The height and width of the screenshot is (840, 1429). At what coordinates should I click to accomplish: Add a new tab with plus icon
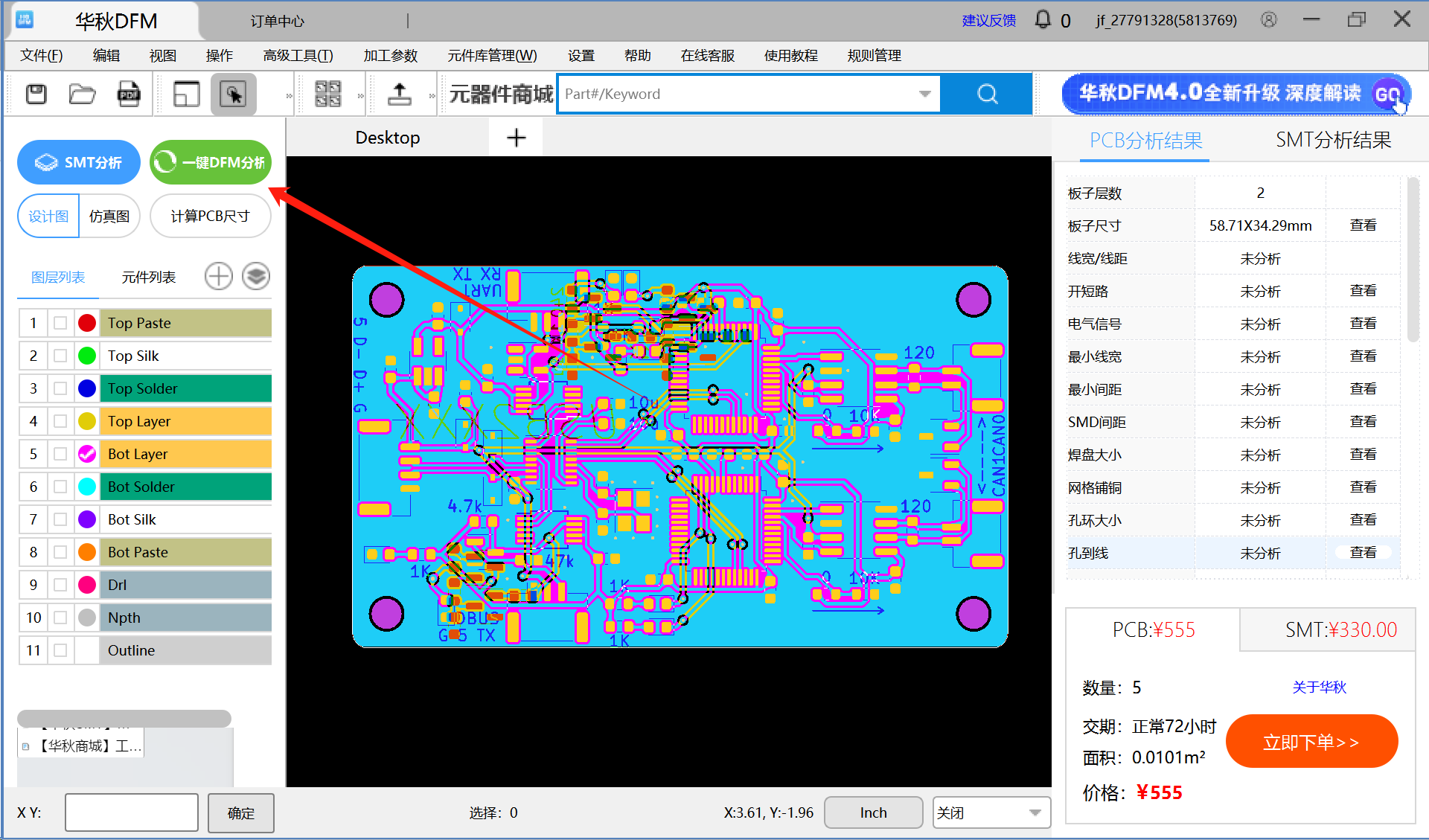coord(516,138)
